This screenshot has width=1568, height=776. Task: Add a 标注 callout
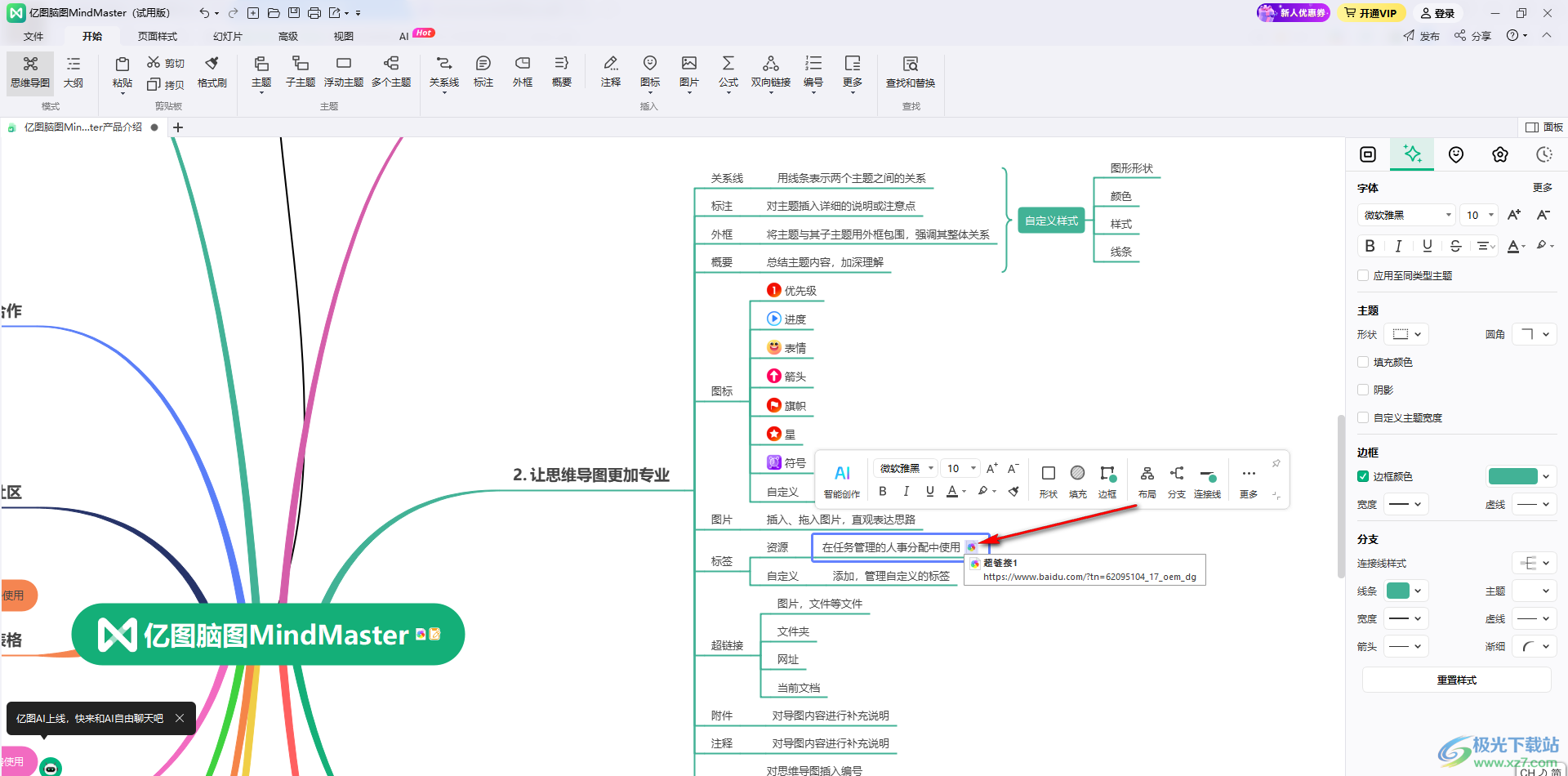coord(483,73)
